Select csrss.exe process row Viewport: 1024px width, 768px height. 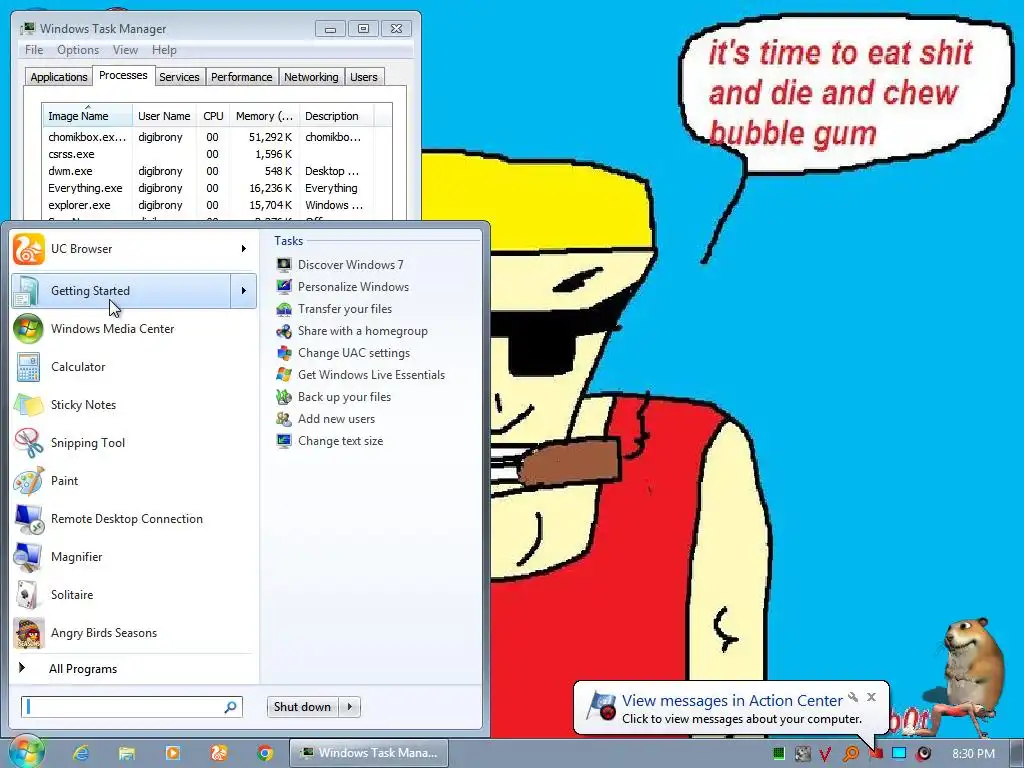coord(217,154)
